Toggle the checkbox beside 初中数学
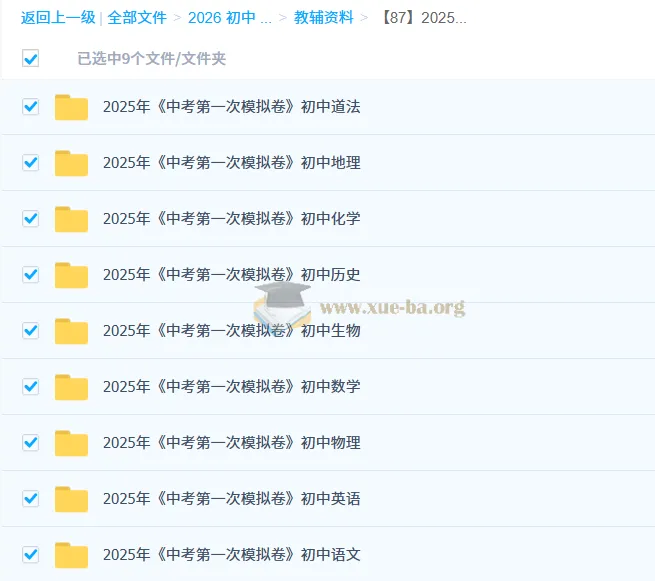Screen dimensions: 655x581 30,386
